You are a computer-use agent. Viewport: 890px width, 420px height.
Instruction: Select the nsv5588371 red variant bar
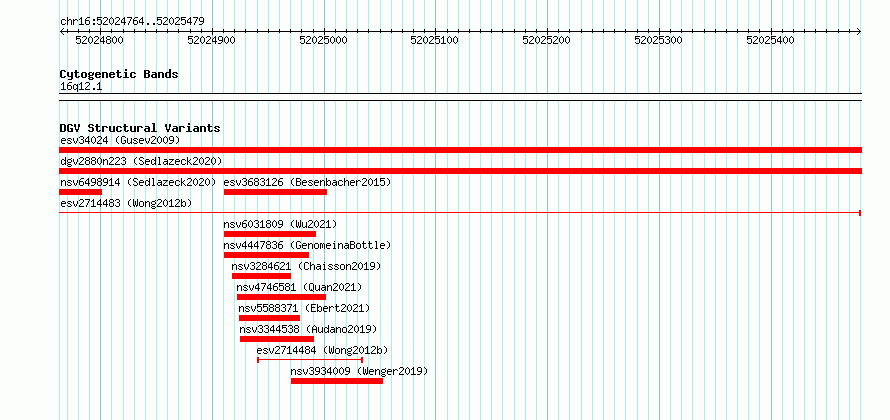(x=270, y=318)
